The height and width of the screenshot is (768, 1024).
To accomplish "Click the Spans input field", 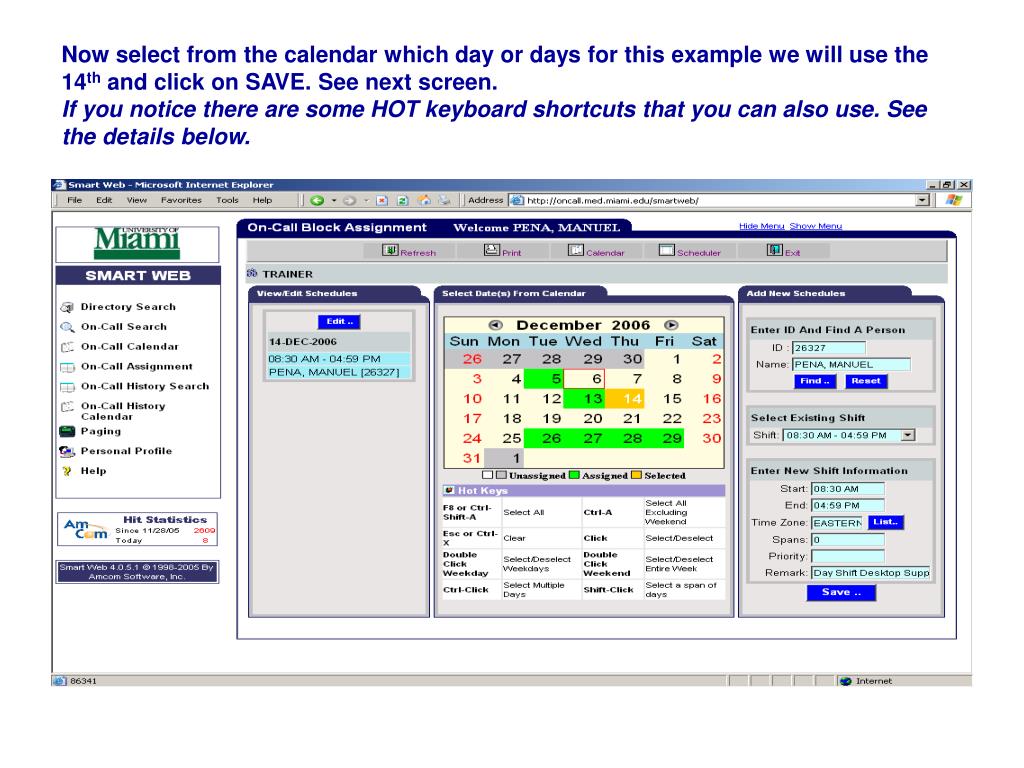I will click(x=848, y=540).
